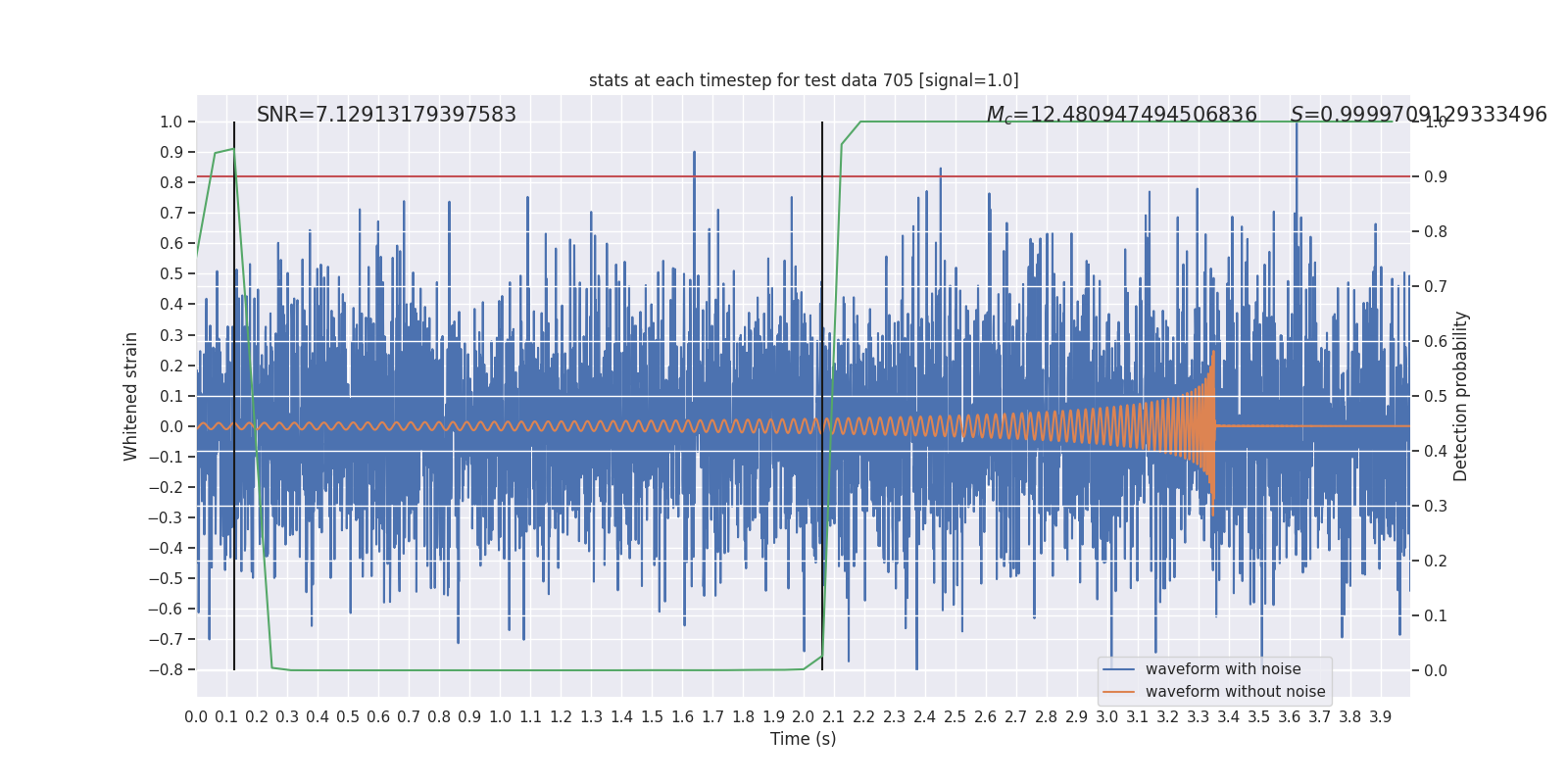The height and width of the screenshot is (784, 1568).
Task: Click the blue line sample in the legend
Action: click(1118, 669)
